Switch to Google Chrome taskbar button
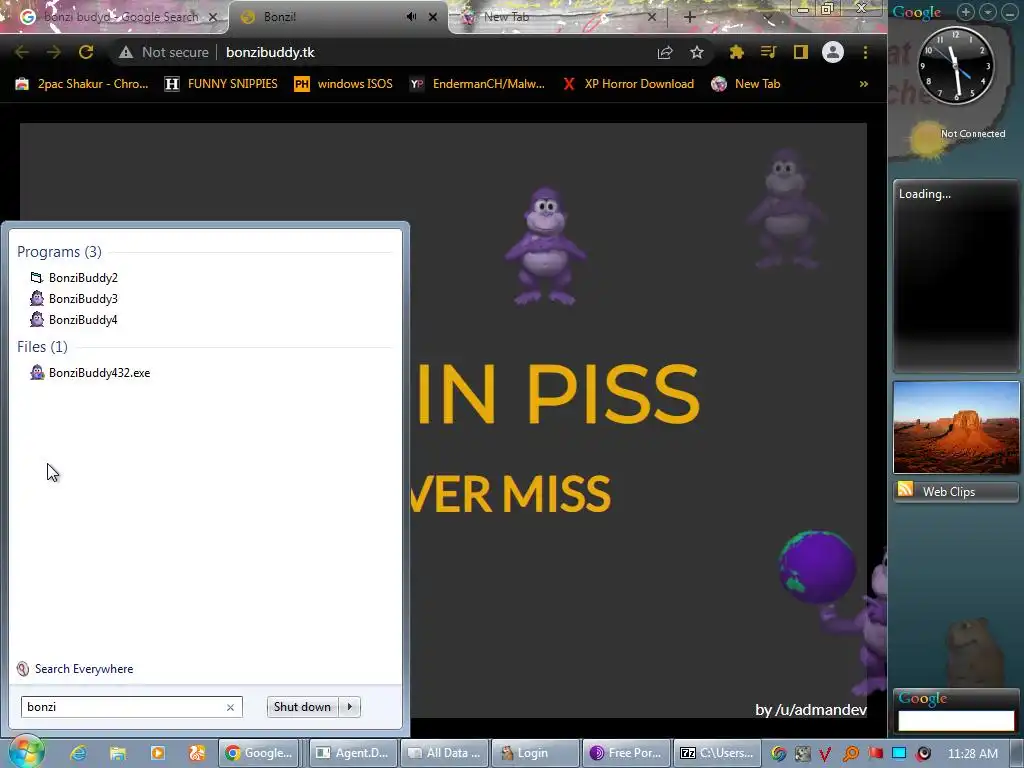This screenshot has height=768, width=1024. click(259, 753)
